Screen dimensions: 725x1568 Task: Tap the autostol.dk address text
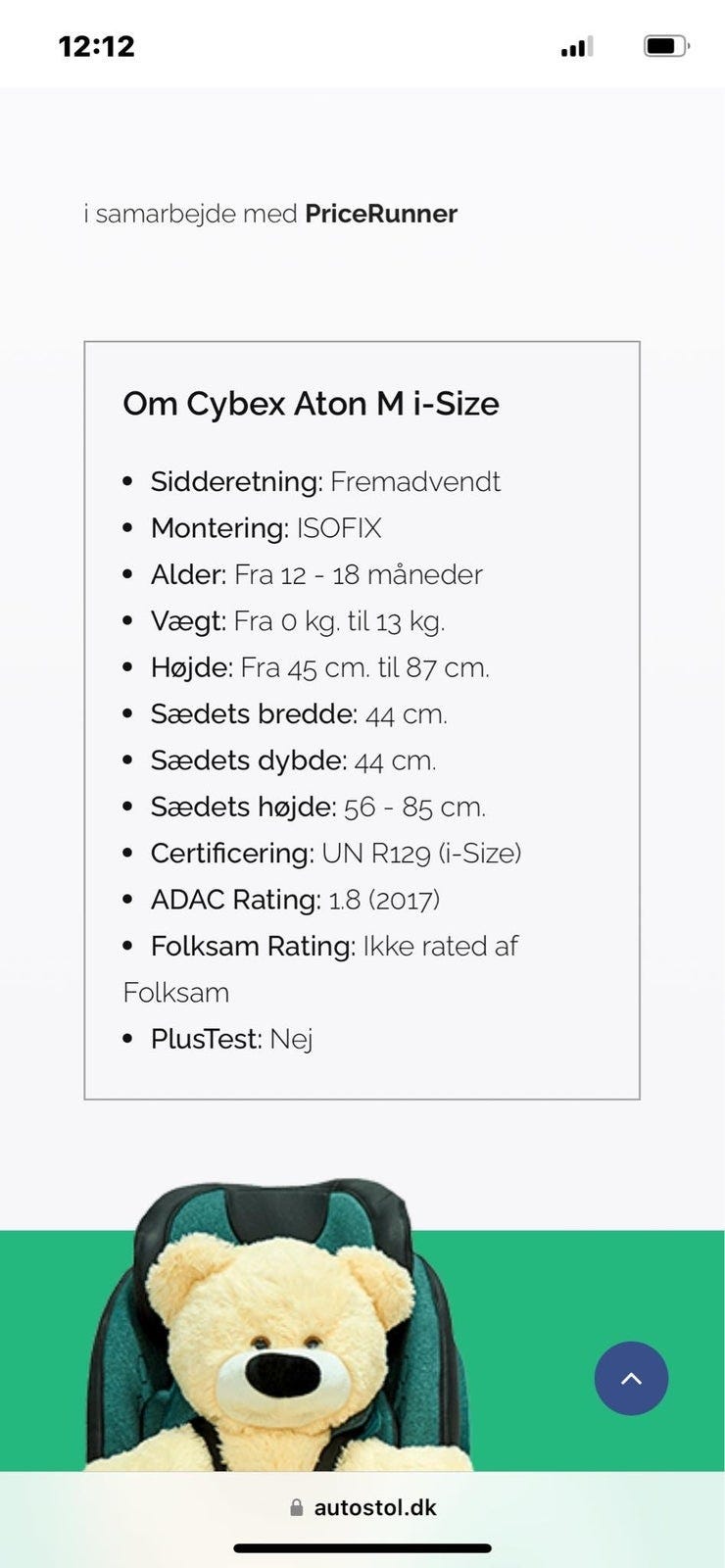tap(375, 1507)
